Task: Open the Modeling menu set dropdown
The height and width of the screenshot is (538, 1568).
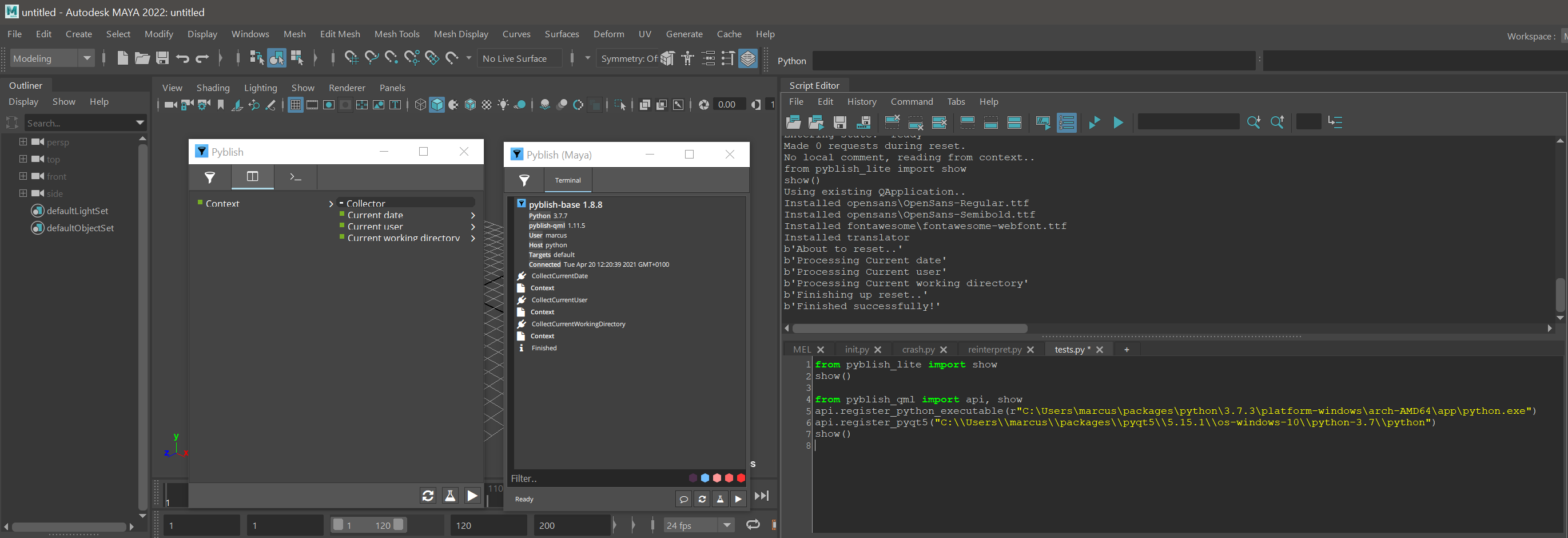Action: pyautogui.click(x=87, y=58)
